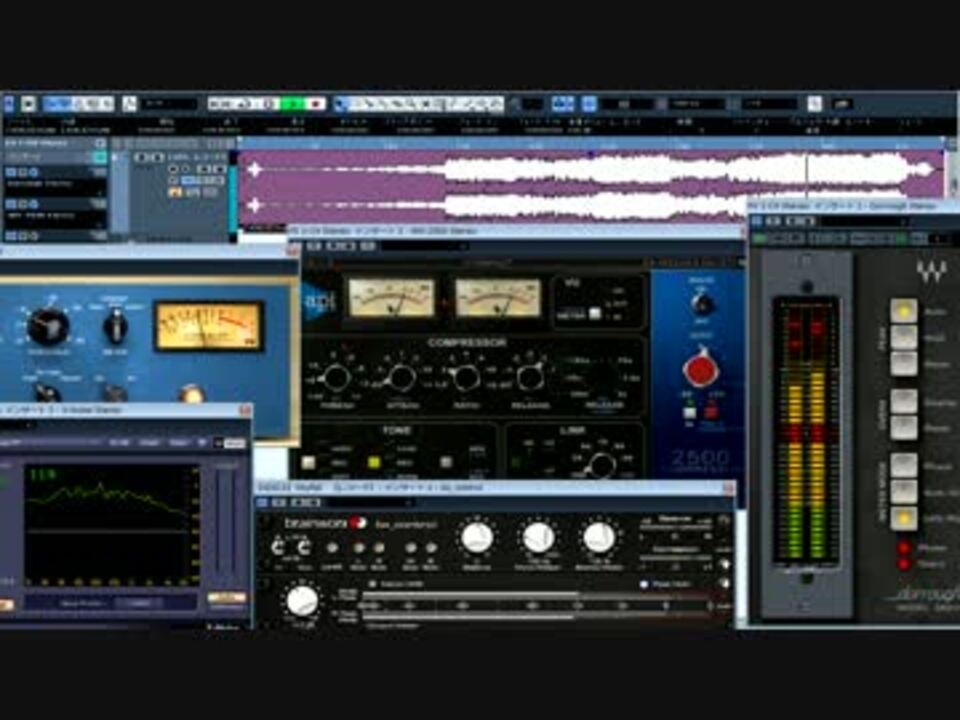960x720 pixels.
Task: Close the bx_control plugin window
Action: click(x=728, y=488)
